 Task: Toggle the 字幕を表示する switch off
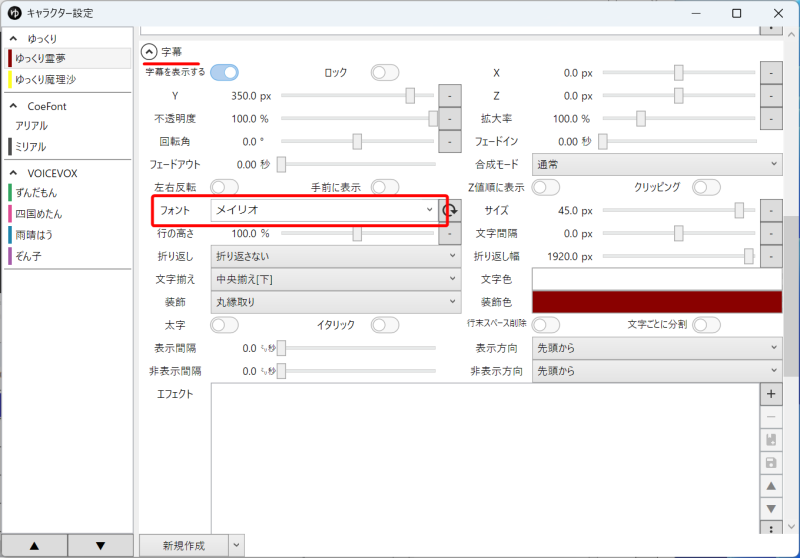(224, 73)
